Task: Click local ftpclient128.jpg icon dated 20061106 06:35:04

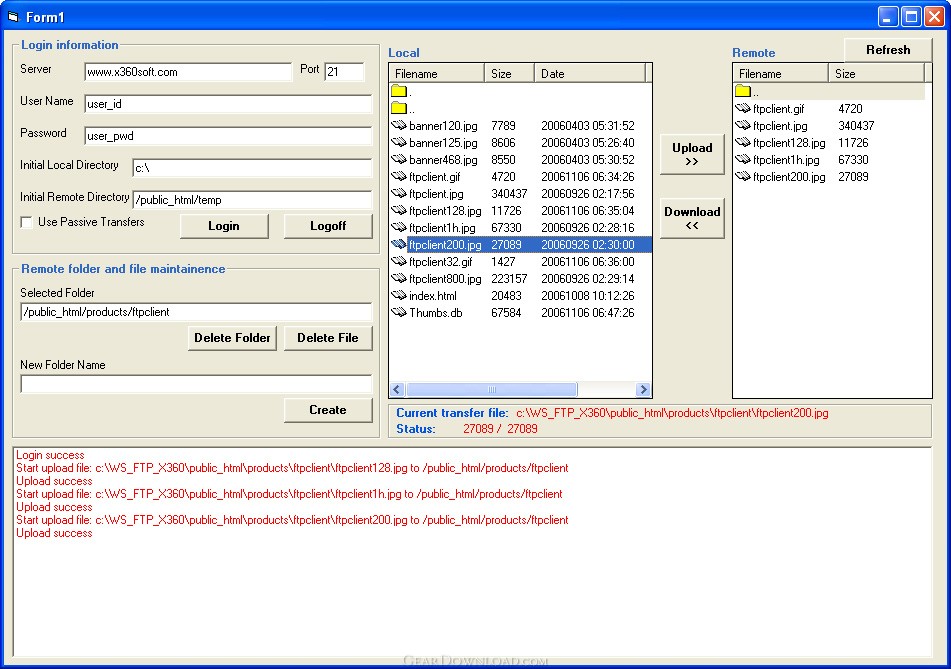Action: (398, 210)
